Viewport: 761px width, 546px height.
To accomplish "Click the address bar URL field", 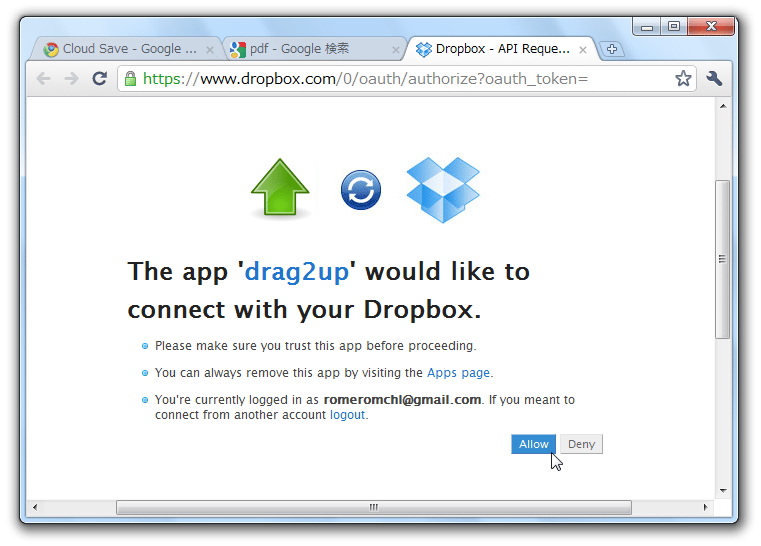I will tap(407, 79).
